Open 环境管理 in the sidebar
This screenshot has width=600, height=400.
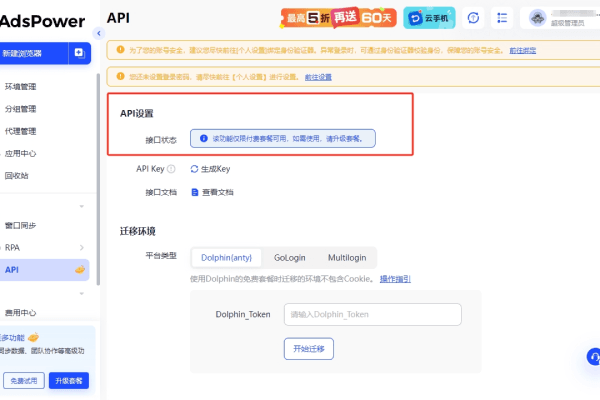point(20,87)
